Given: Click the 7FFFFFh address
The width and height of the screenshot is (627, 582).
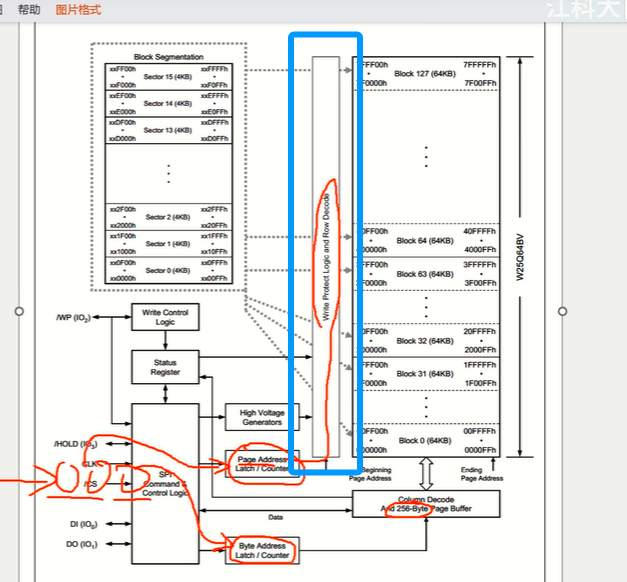Looking at the screenshot, I should pos(480,65).
